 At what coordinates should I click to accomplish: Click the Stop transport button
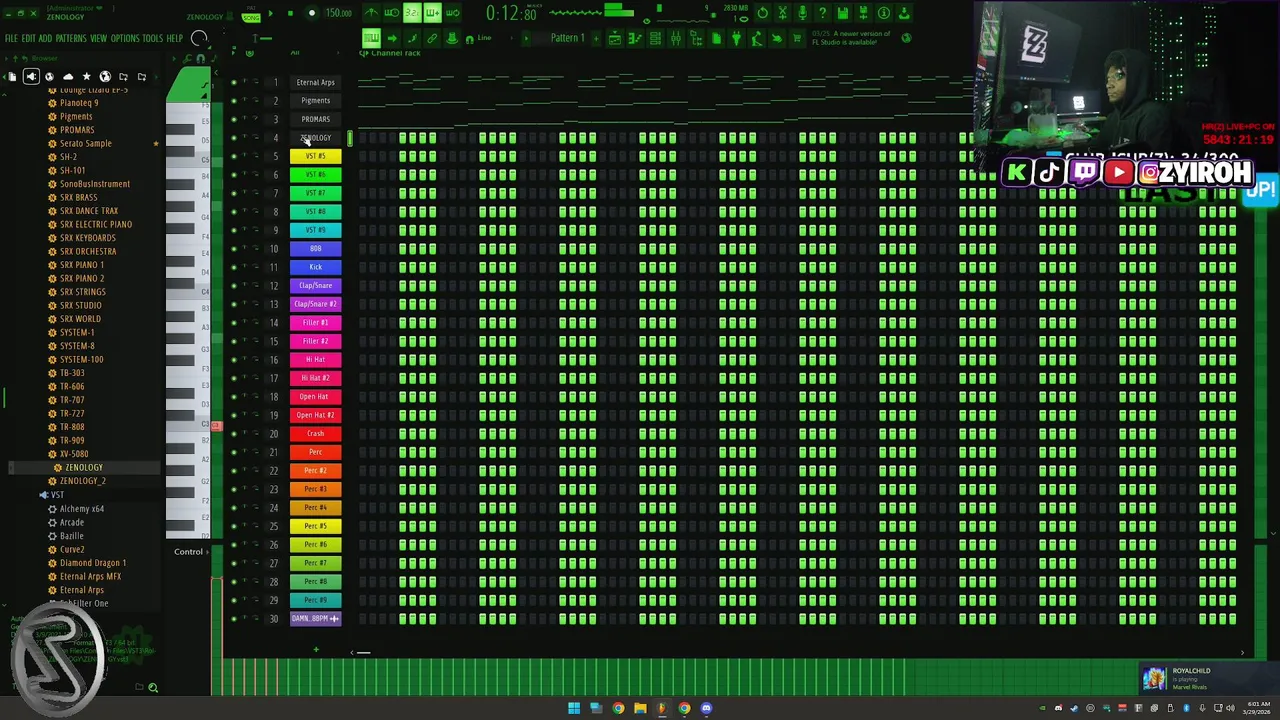pyautogui.click(x=290, y=14)
